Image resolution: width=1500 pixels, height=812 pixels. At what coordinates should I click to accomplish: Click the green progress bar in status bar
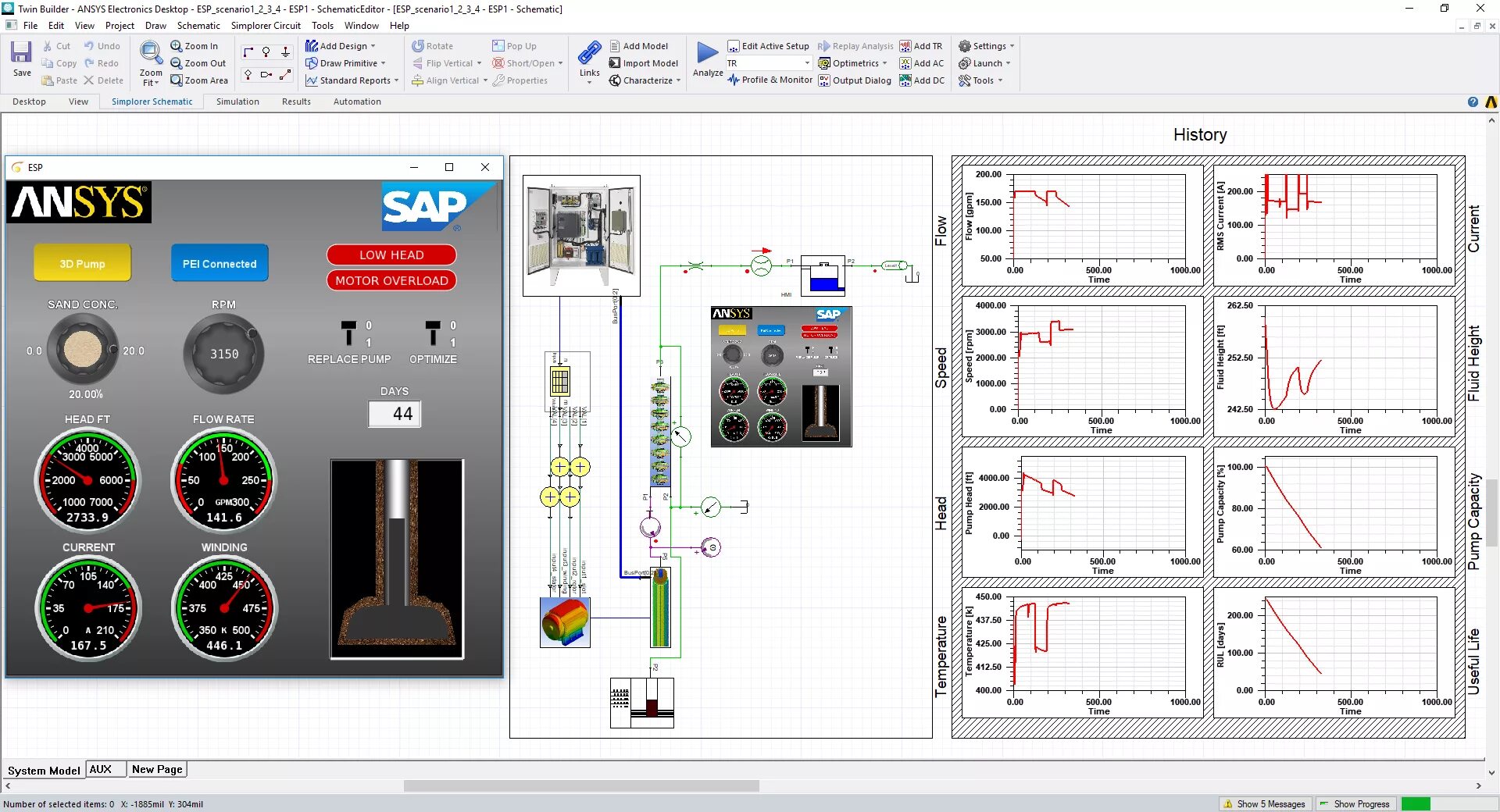(x=1416, y=803)
